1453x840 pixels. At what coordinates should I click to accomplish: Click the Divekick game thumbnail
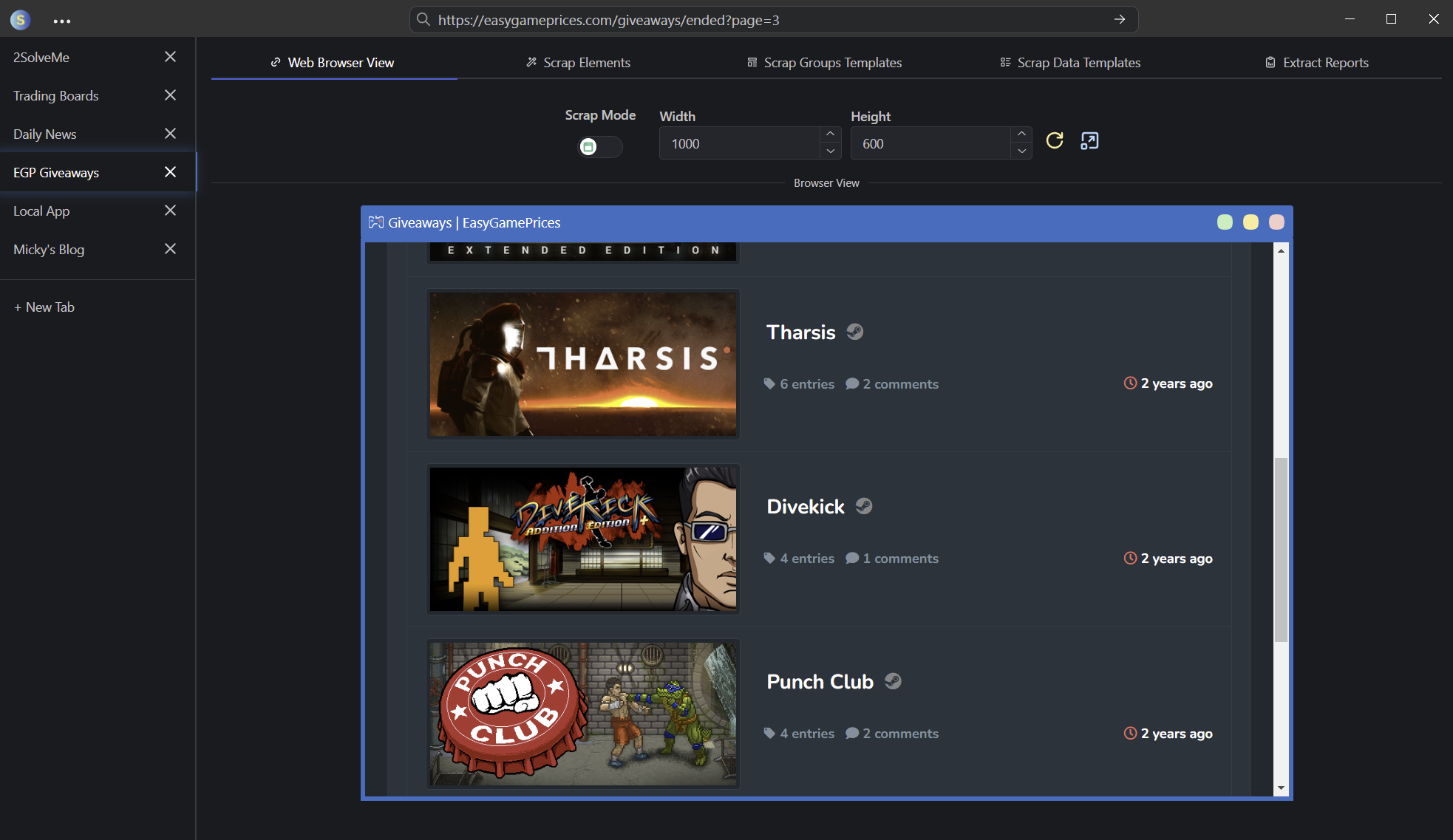pos(583,539)
